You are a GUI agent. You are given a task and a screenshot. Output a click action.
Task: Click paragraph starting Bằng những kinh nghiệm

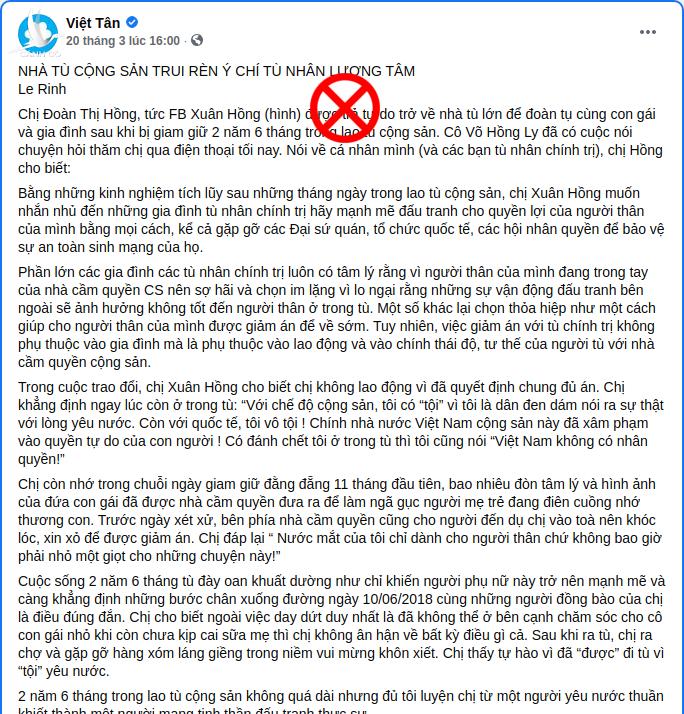(342, 220)
